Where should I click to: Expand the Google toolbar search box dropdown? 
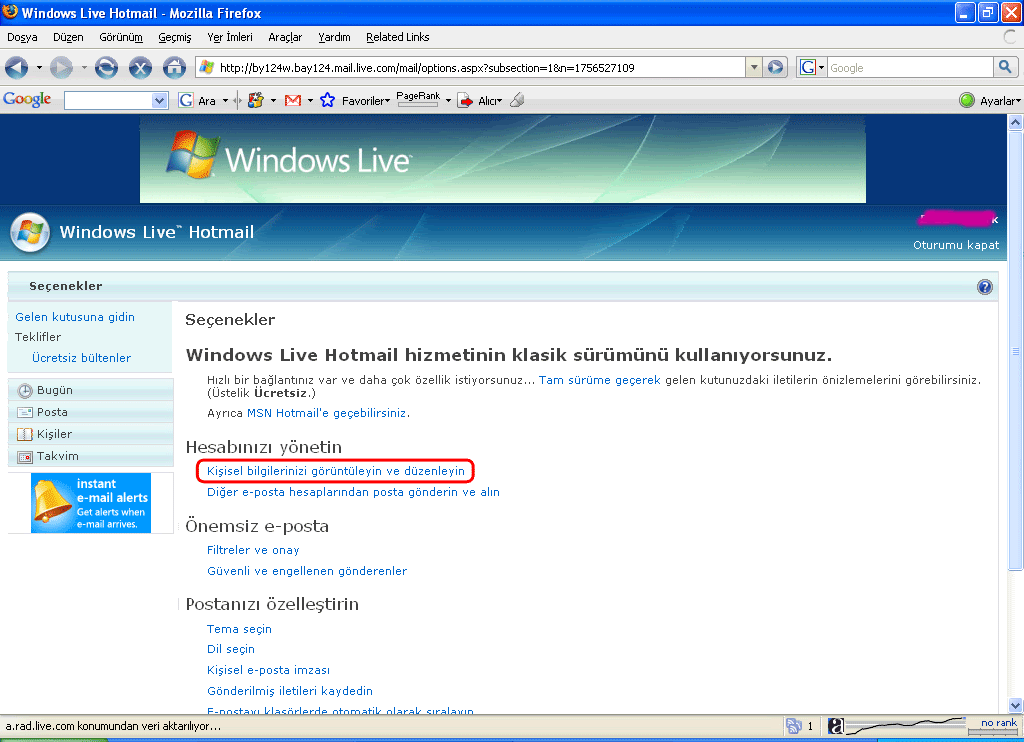[x=159, y=101]
